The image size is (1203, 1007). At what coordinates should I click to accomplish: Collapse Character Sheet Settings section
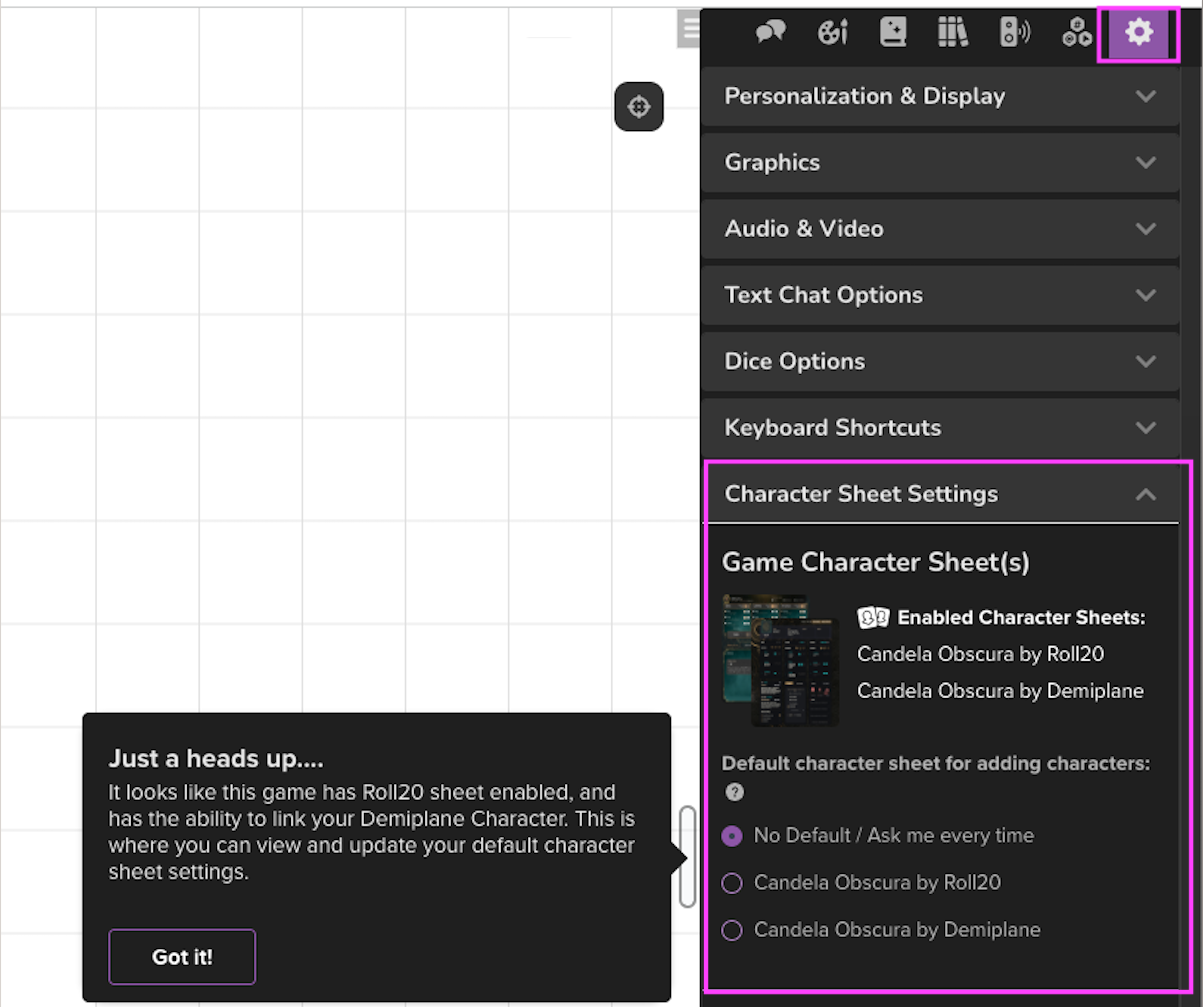(940, 494)
